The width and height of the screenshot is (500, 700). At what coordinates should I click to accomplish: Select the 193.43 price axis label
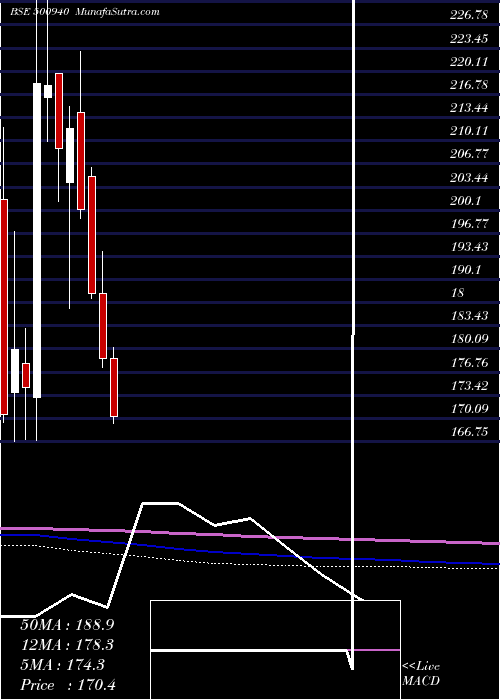[x=469, y=247]
